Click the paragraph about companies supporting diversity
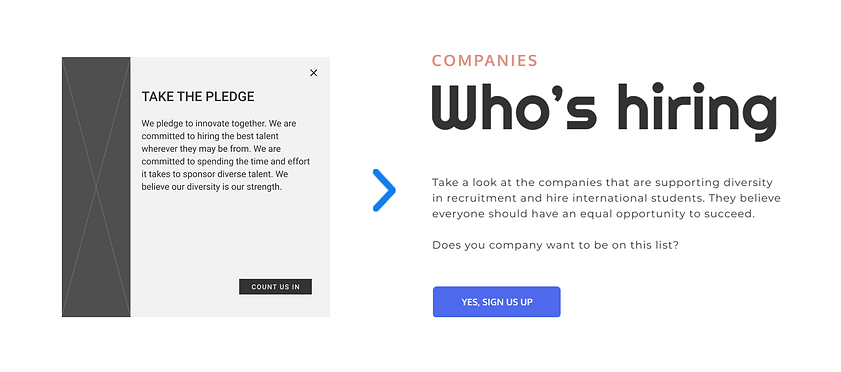Viewport: 841px width, 372px height. pyautogui.click(x=606, y=198)
